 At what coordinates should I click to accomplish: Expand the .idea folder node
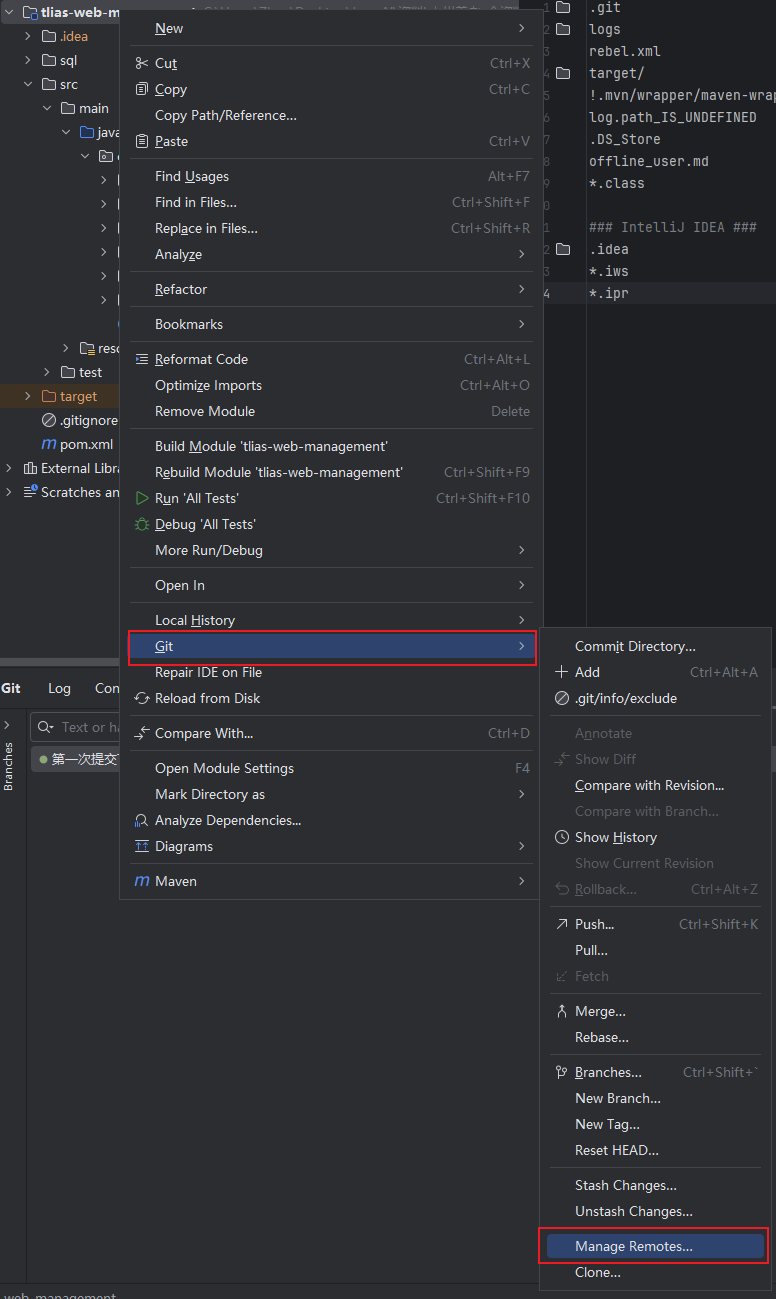coord(28,36)
